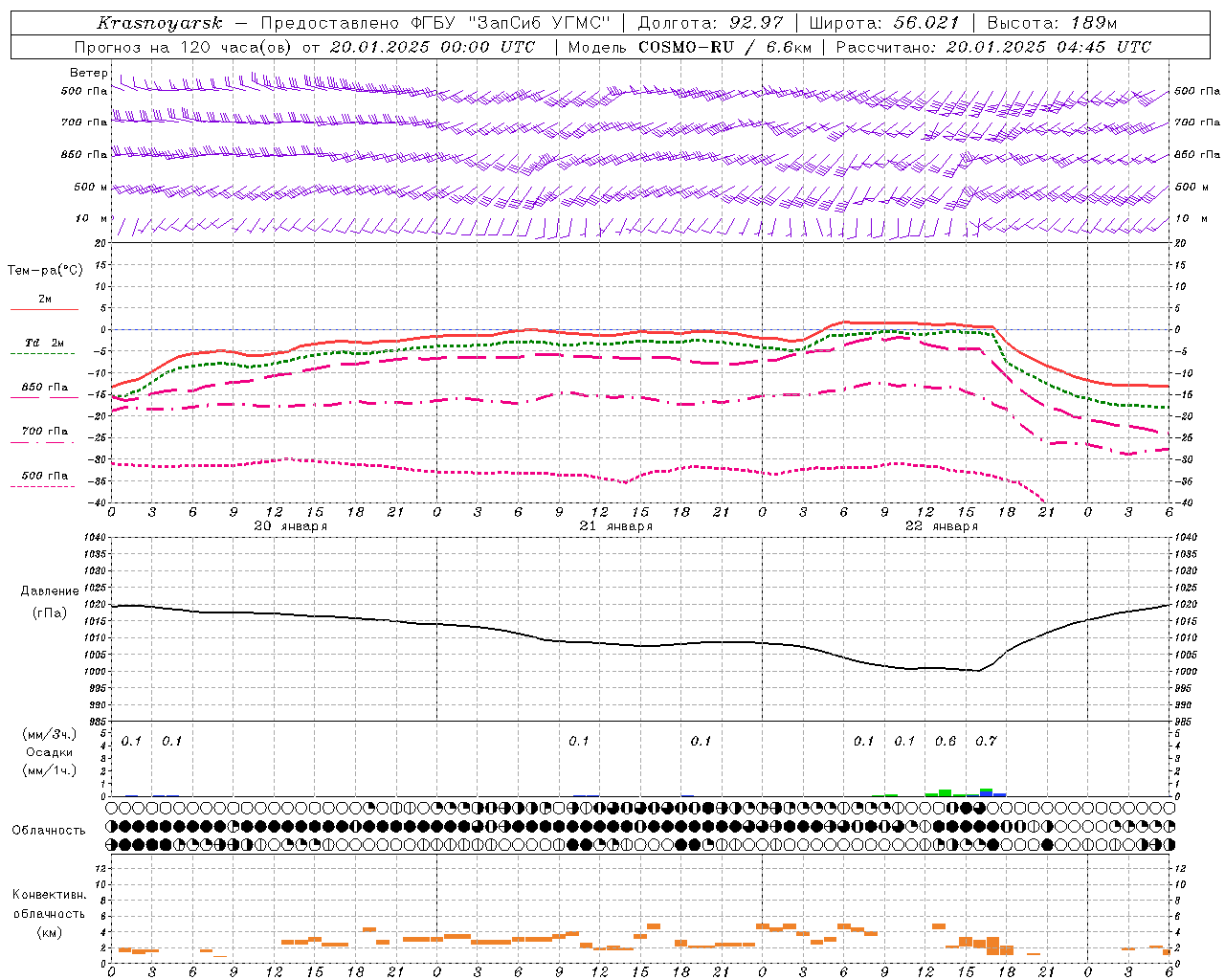Click the '1040' value on left pressure axis
The width and height of the screenshot is (1225, 980).
click(x=96, y=537)
